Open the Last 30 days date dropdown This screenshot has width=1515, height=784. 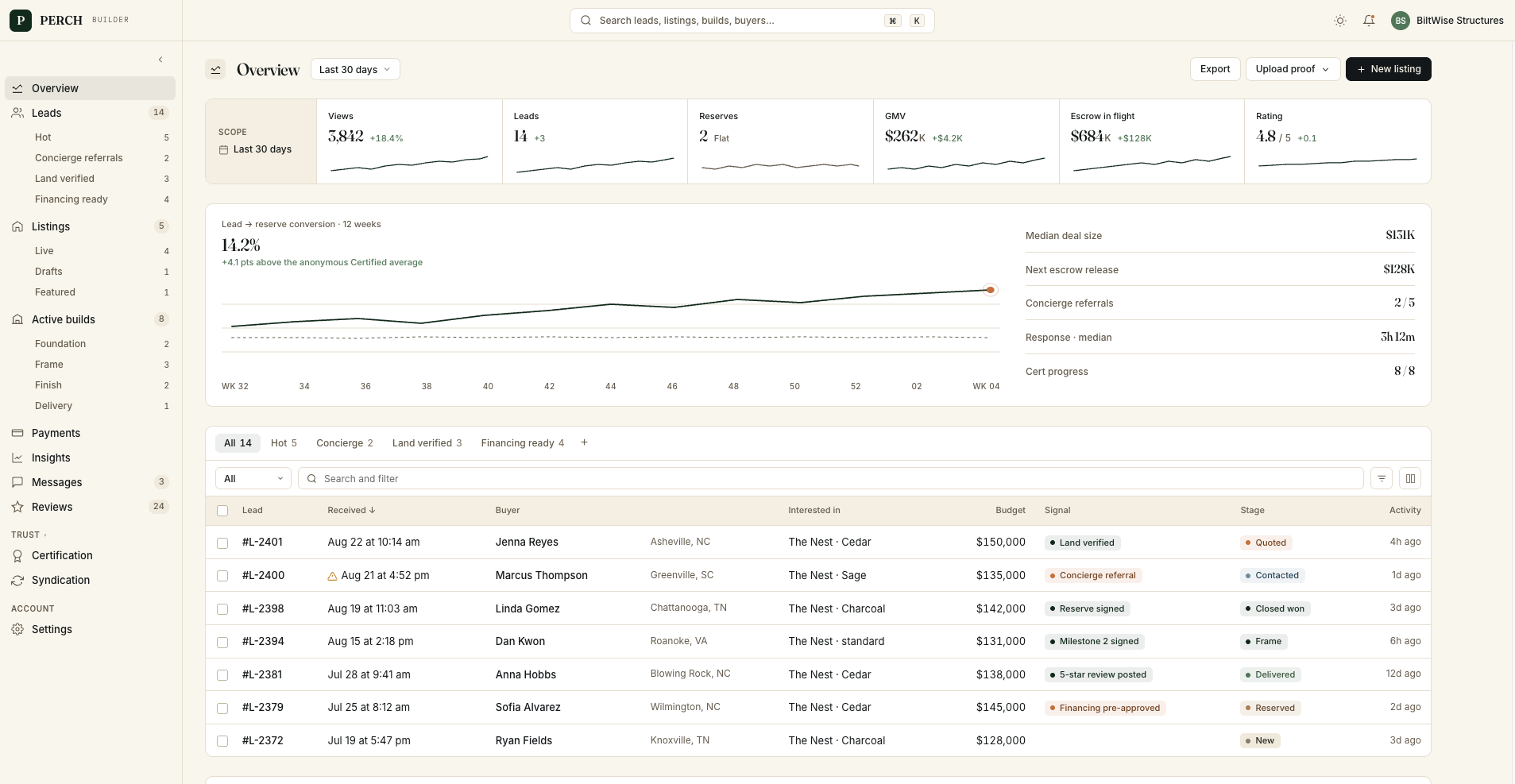(355, 69)
